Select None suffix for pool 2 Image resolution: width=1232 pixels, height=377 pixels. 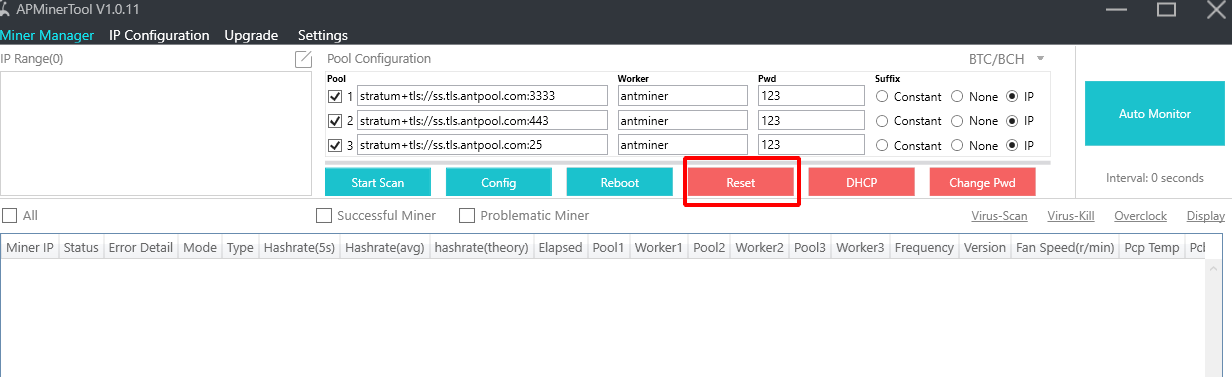click(x=957, y=120)
